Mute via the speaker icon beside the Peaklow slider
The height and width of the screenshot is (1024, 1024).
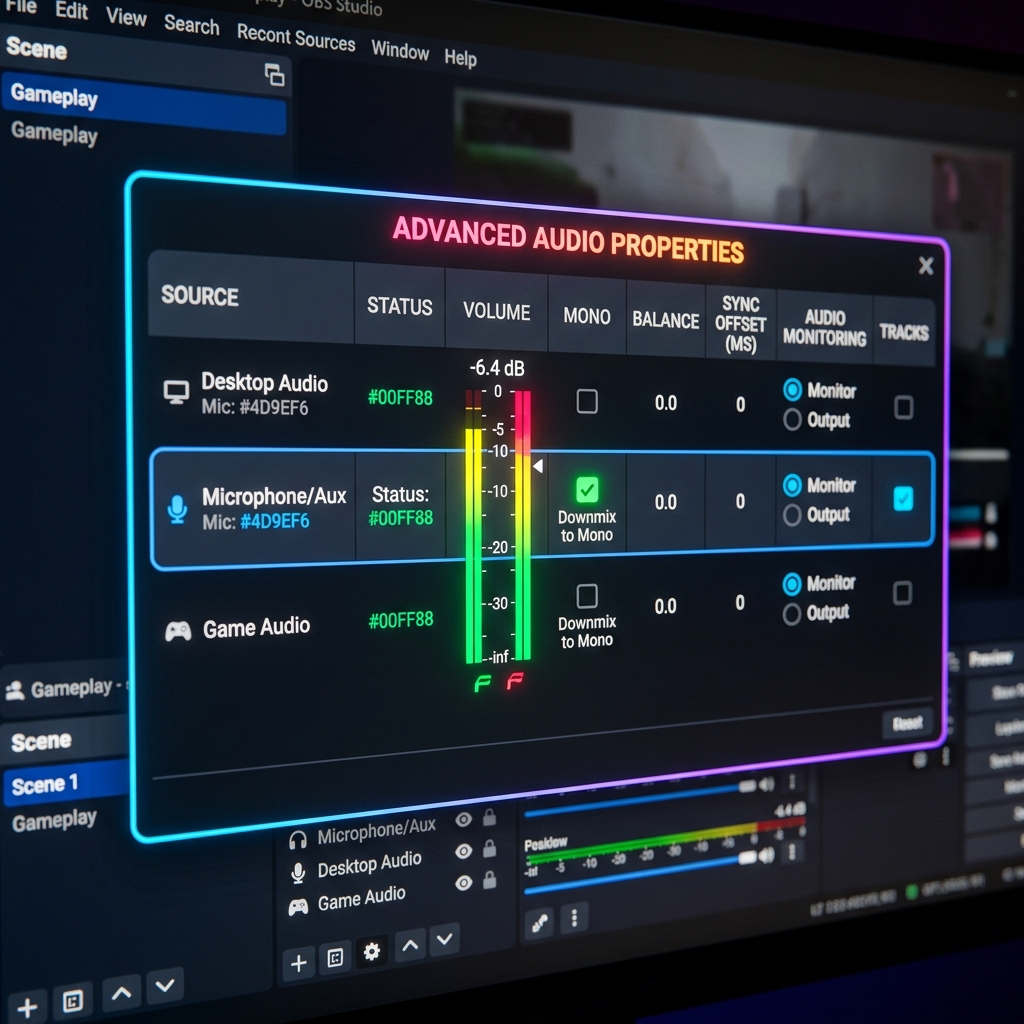pos(767,855)
